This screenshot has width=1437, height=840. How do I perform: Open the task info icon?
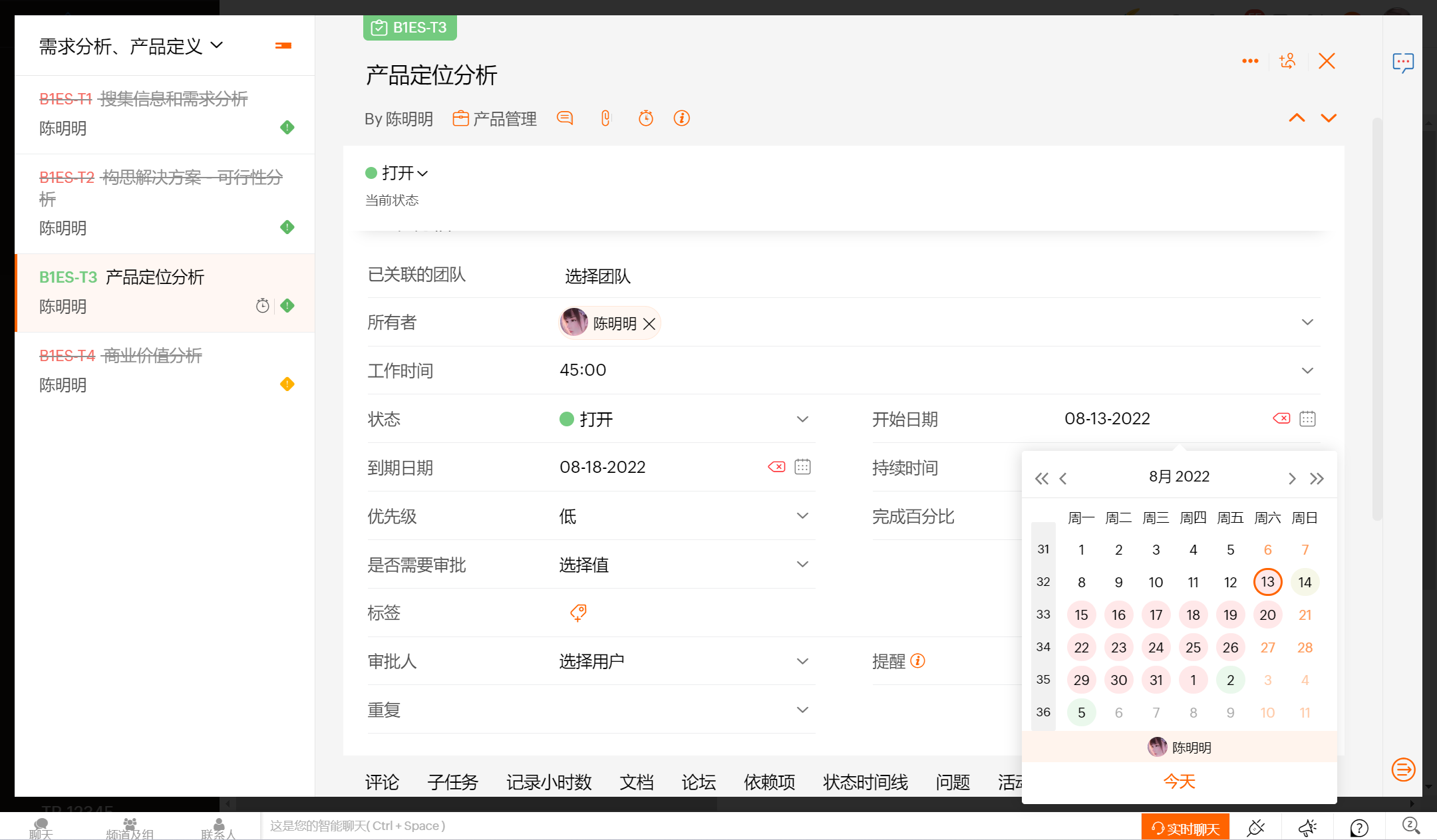click(681, 118)
